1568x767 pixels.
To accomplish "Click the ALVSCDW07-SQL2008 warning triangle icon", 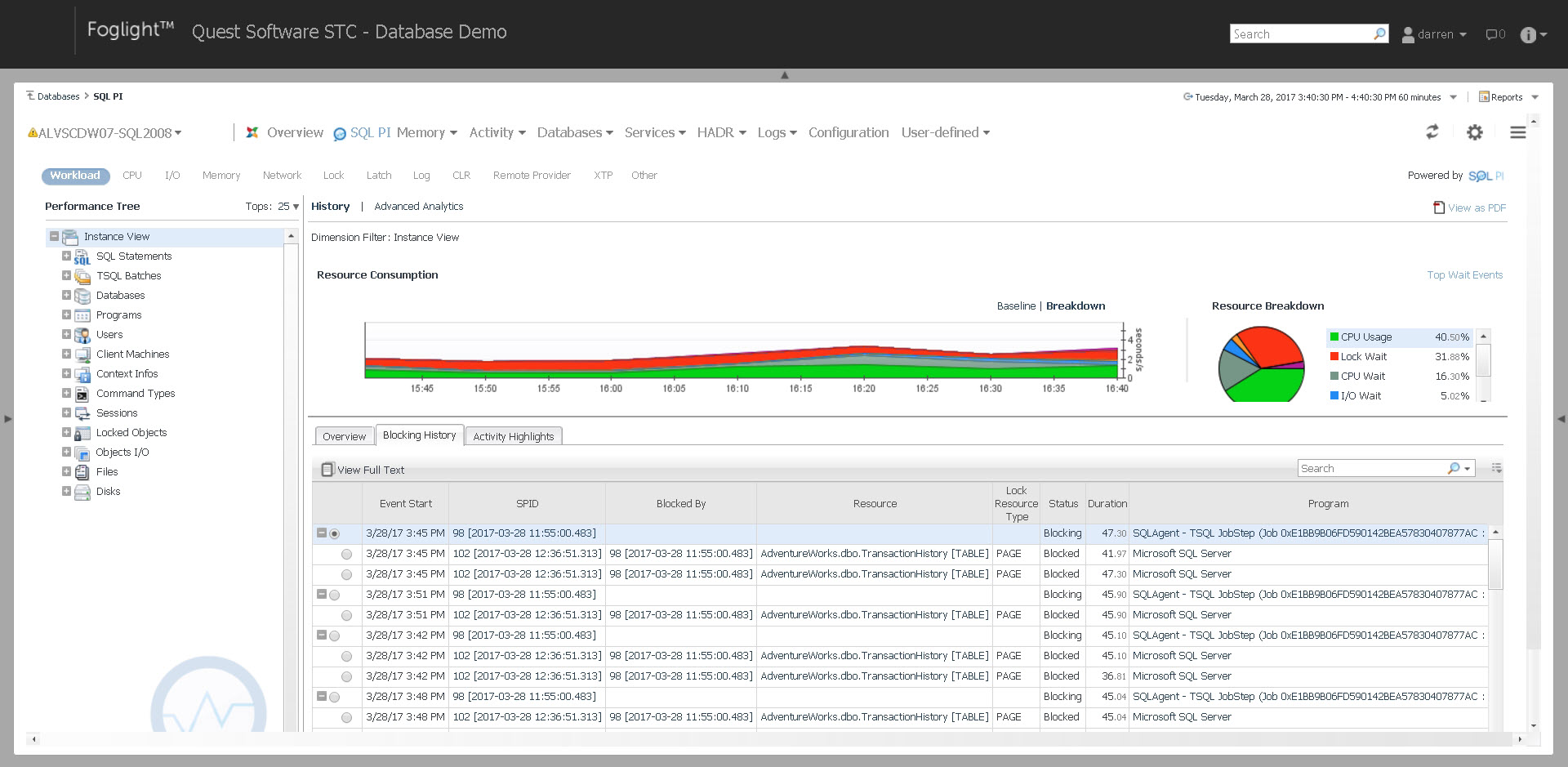I will 31,132.
